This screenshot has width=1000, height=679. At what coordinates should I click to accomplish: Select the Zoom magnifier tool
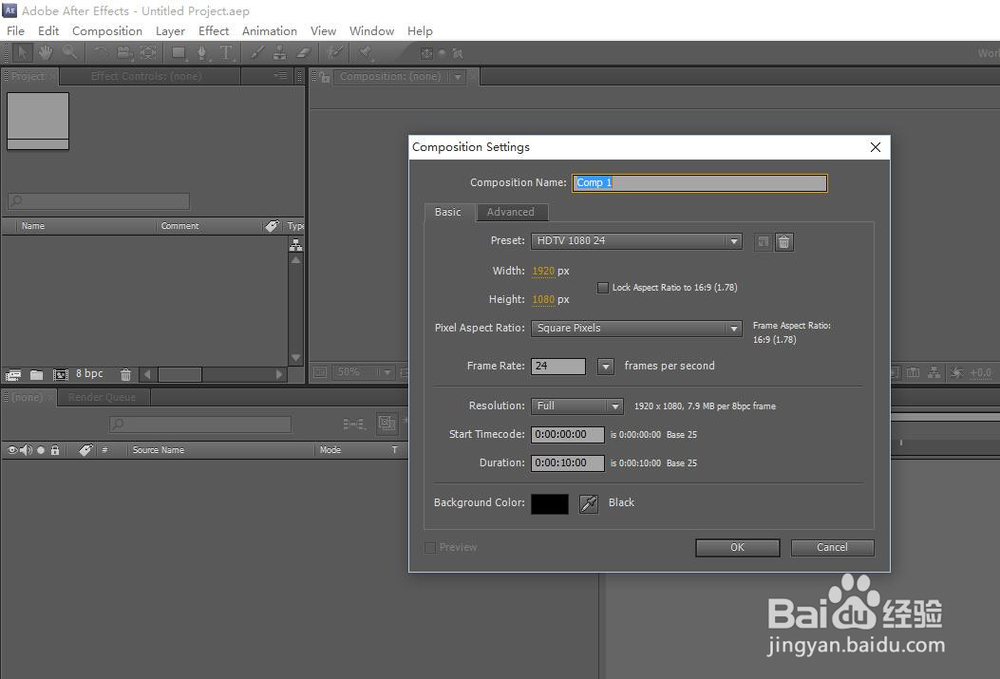[69, 53]
